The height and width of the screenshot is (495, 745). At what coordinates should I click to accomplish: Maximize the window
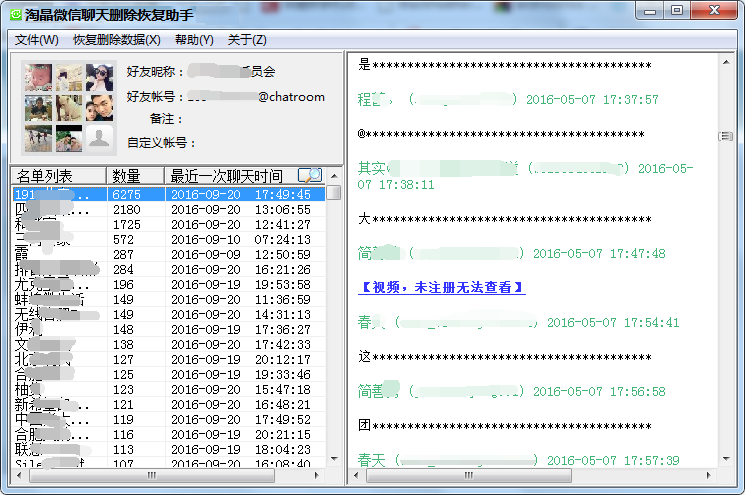[677, 10]
